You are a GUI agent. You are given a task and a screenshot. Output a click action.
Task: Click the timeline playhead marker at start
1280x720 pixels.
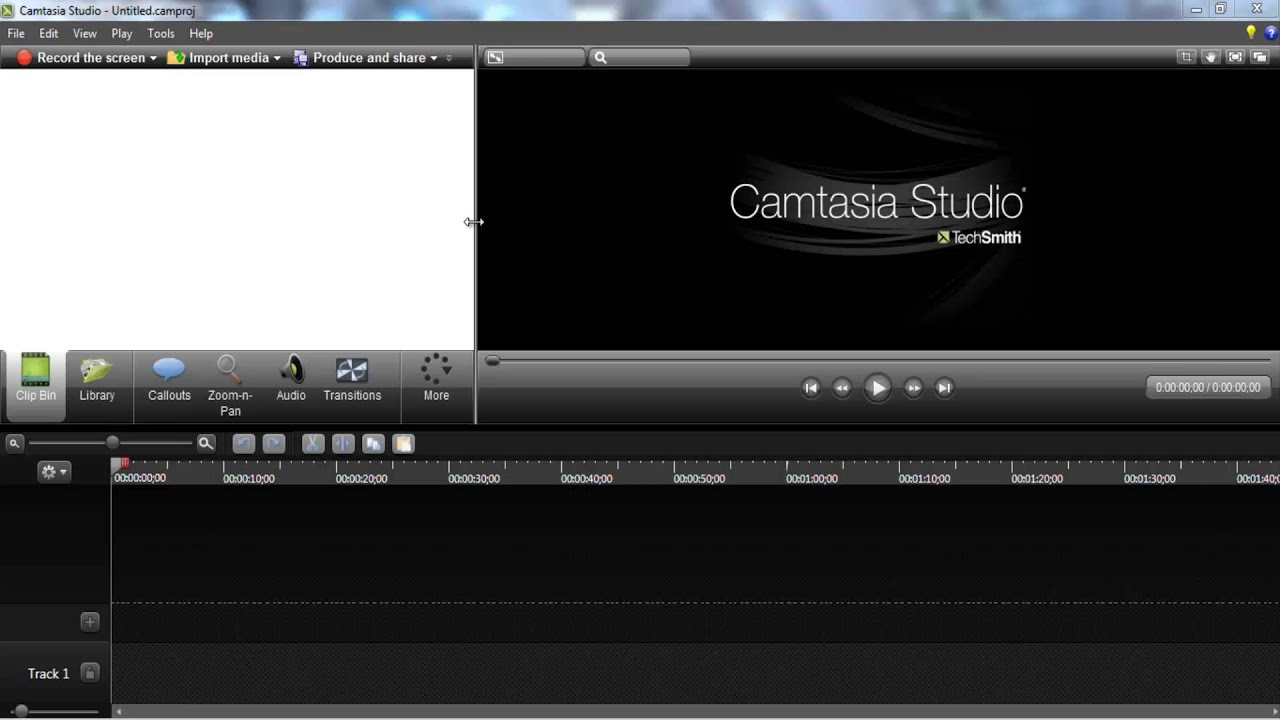coord(120,464)
